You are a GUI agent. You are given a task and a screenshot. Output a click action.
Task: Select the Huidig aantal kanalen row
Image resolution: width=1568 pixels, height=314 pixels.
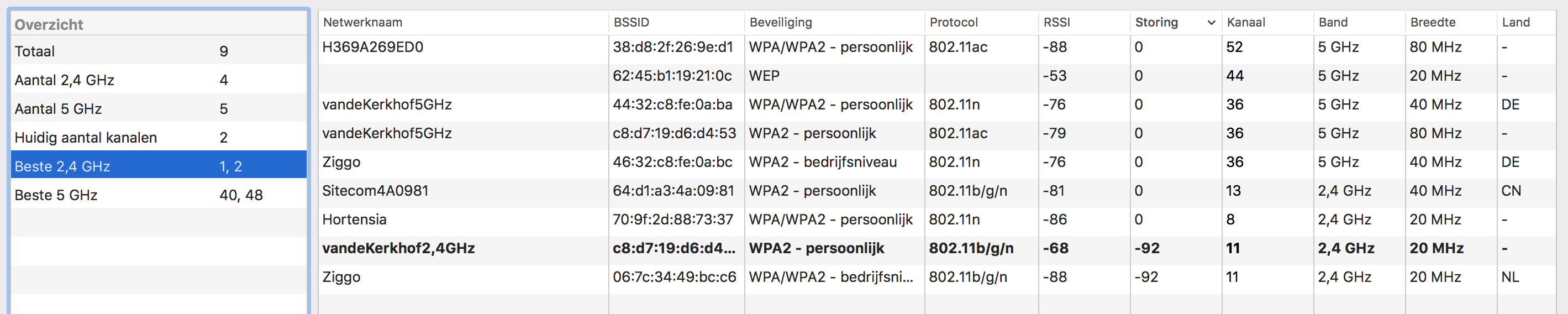point(158,138)
